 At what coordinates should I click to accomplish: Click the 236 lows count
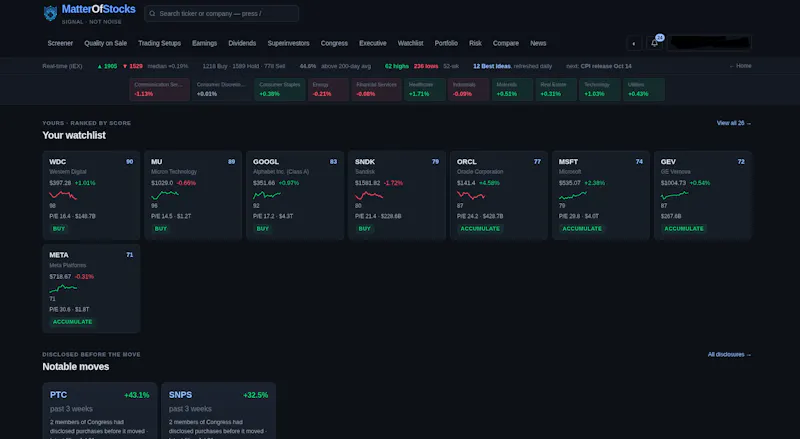click(x=426, y=66)
